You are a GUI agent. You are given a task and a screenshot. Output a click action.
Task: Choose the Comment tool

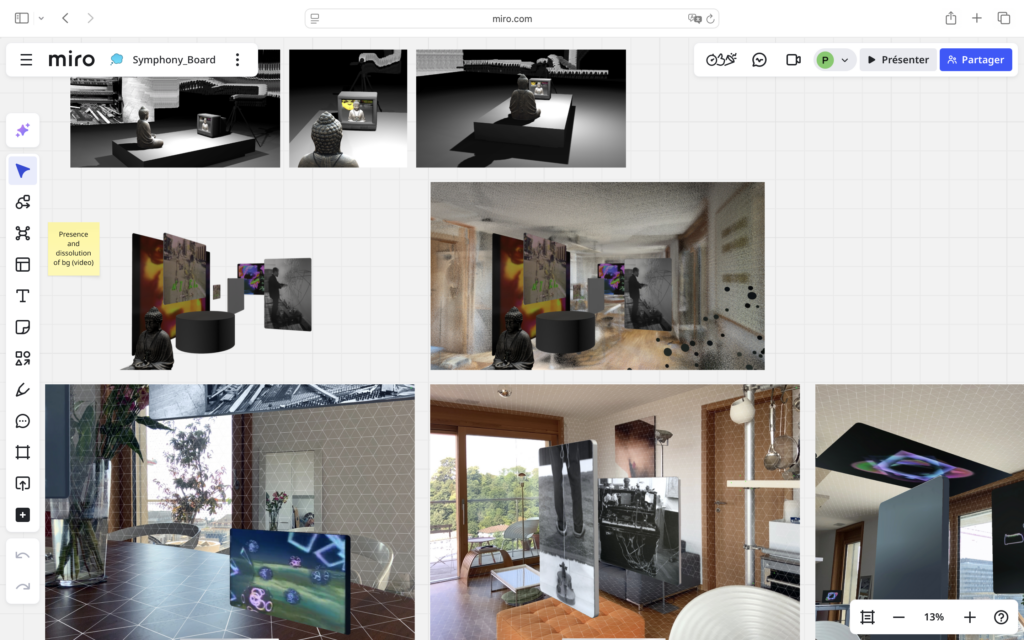coord(22,421)
